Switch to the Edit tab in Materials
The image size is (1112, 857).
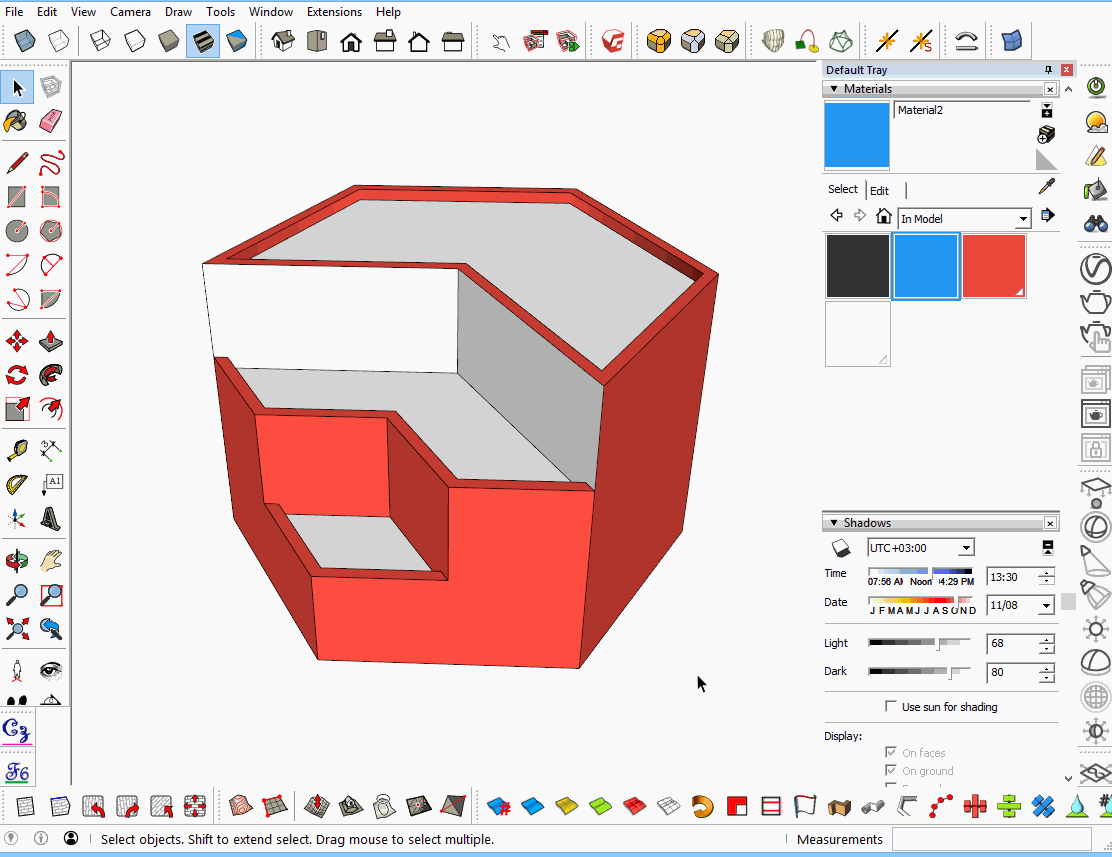(880, 189)
